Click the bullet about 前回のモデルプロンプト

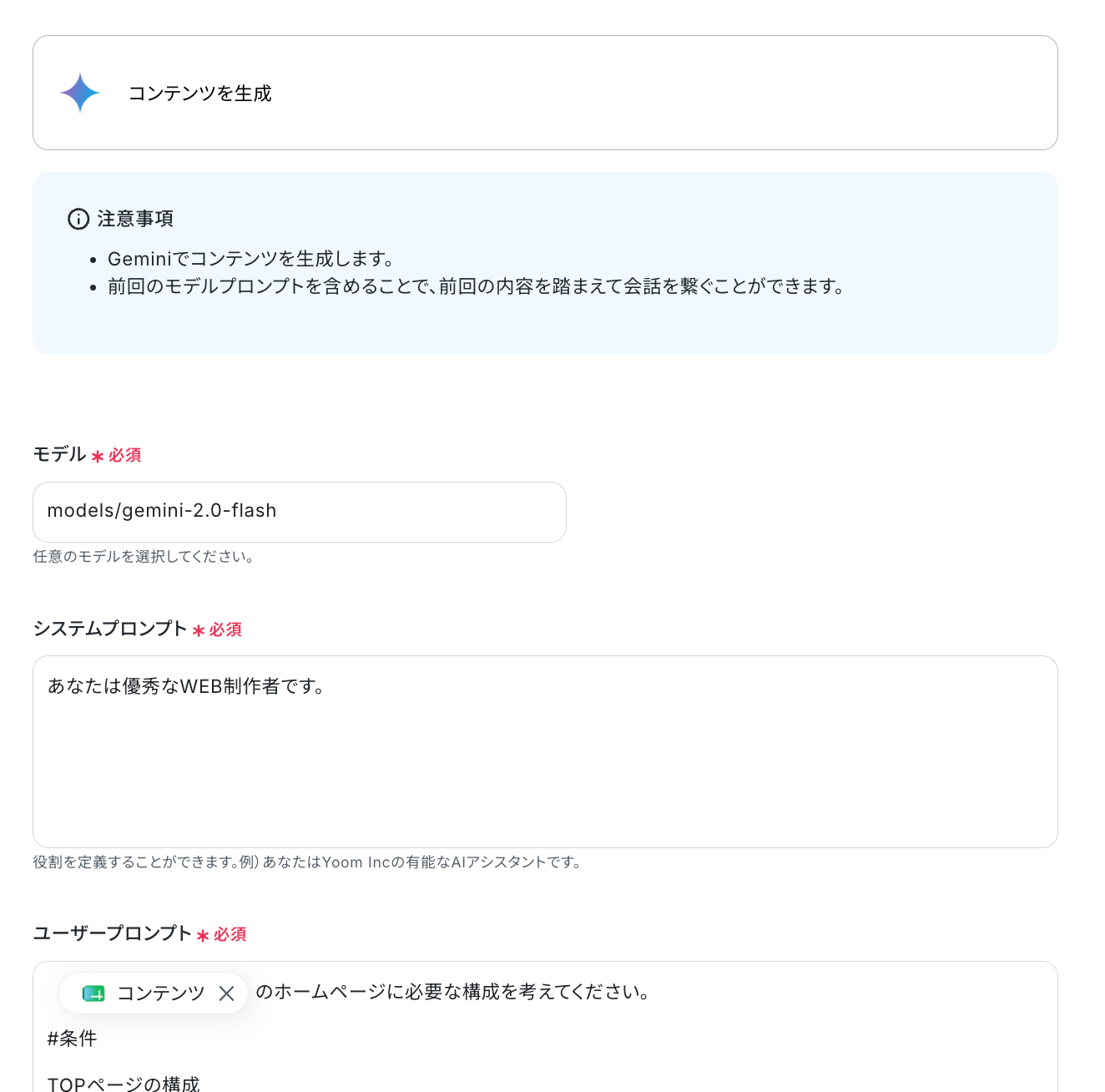pos(477,286)
